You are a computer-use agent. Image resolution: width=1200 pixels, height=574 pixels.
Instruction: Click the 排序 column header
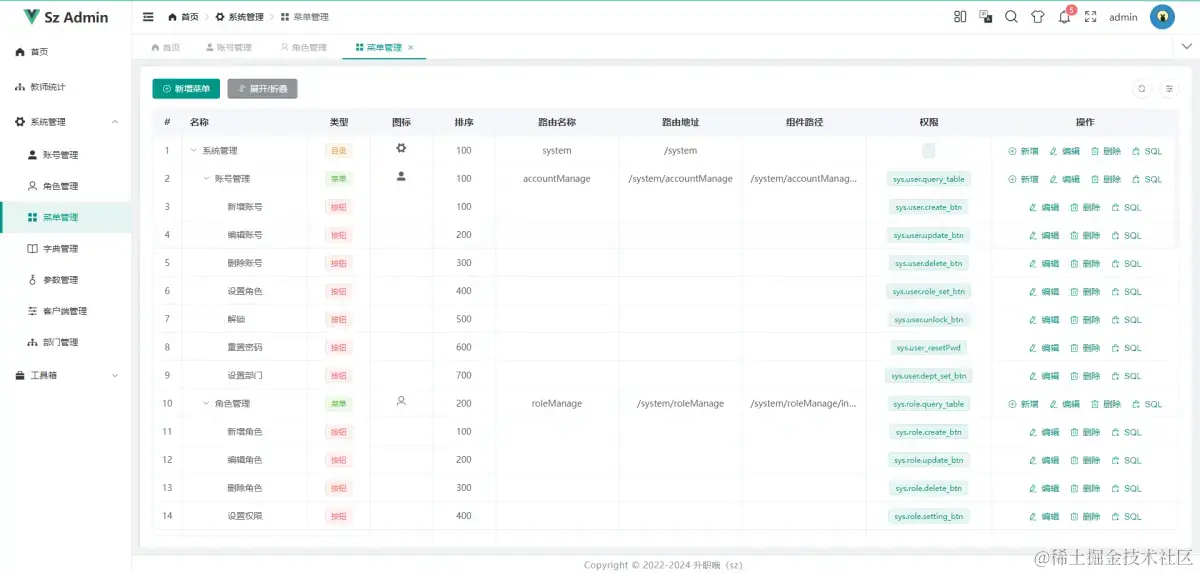coord(464,122)
